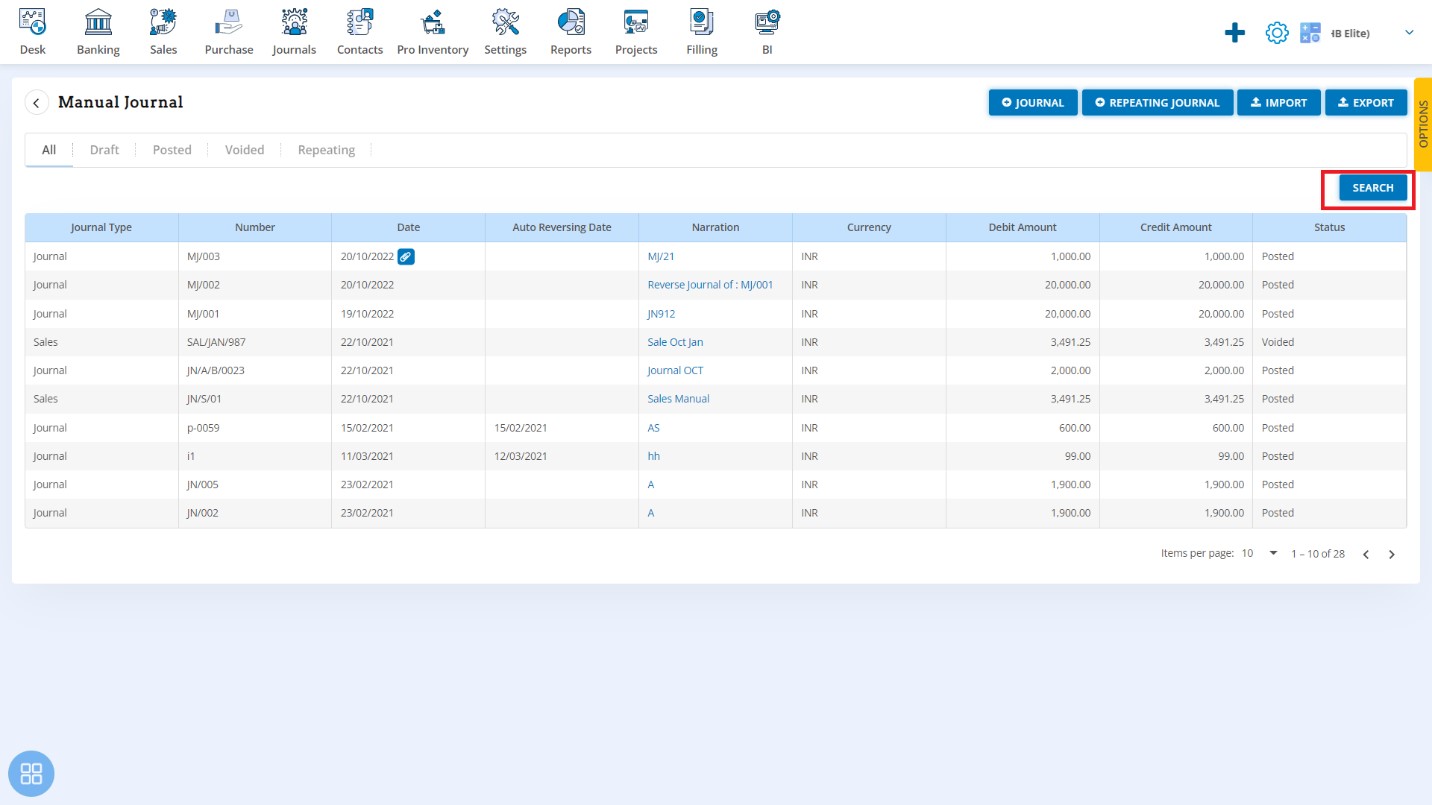Image resolution: width=1432 pixels, height=805 pixels.
Task: Switch to the Draft tab
Action: pos(104,150)
